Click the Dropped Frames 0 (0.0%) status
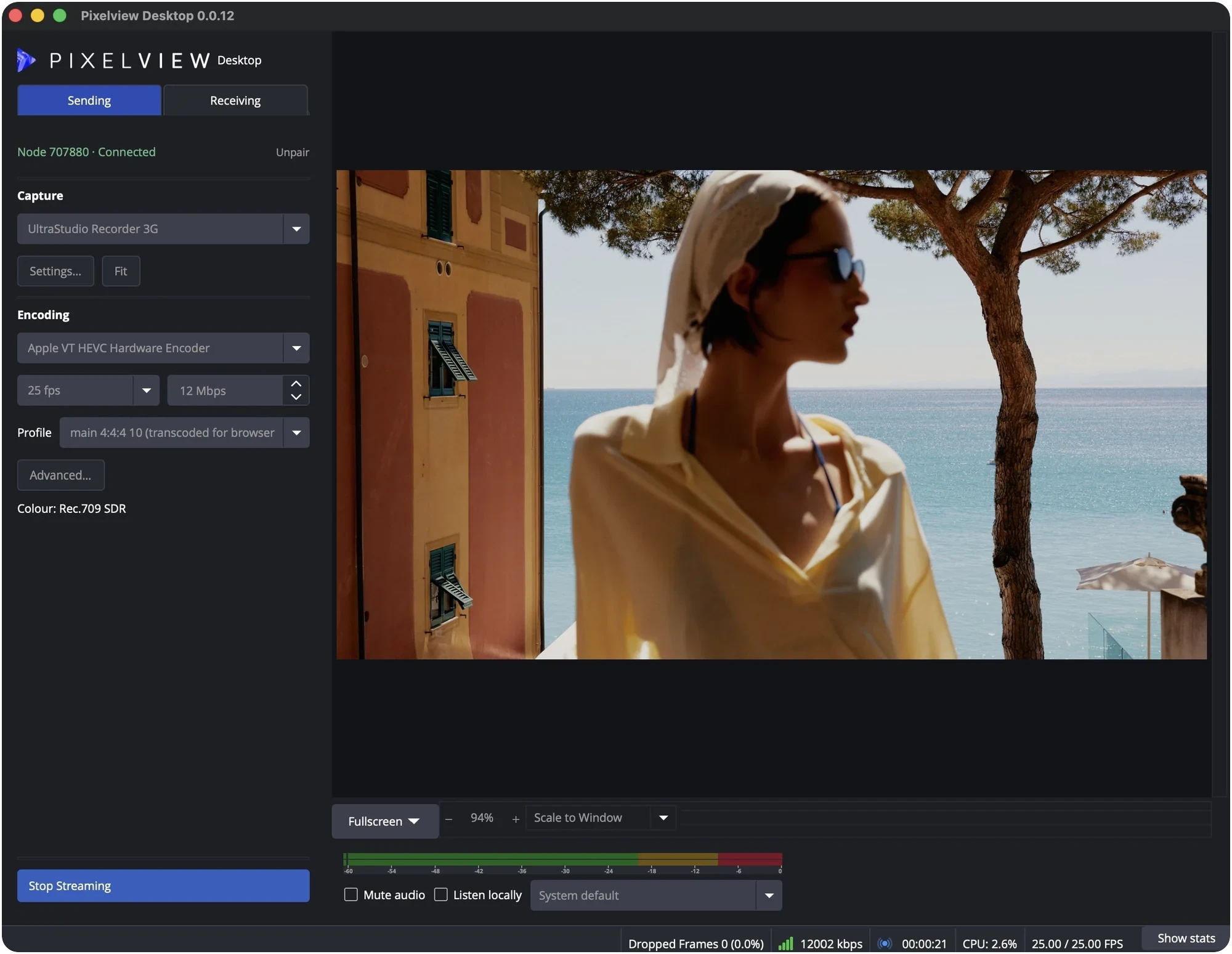This screenshot has height=954, width=1232. click(695, 944)
